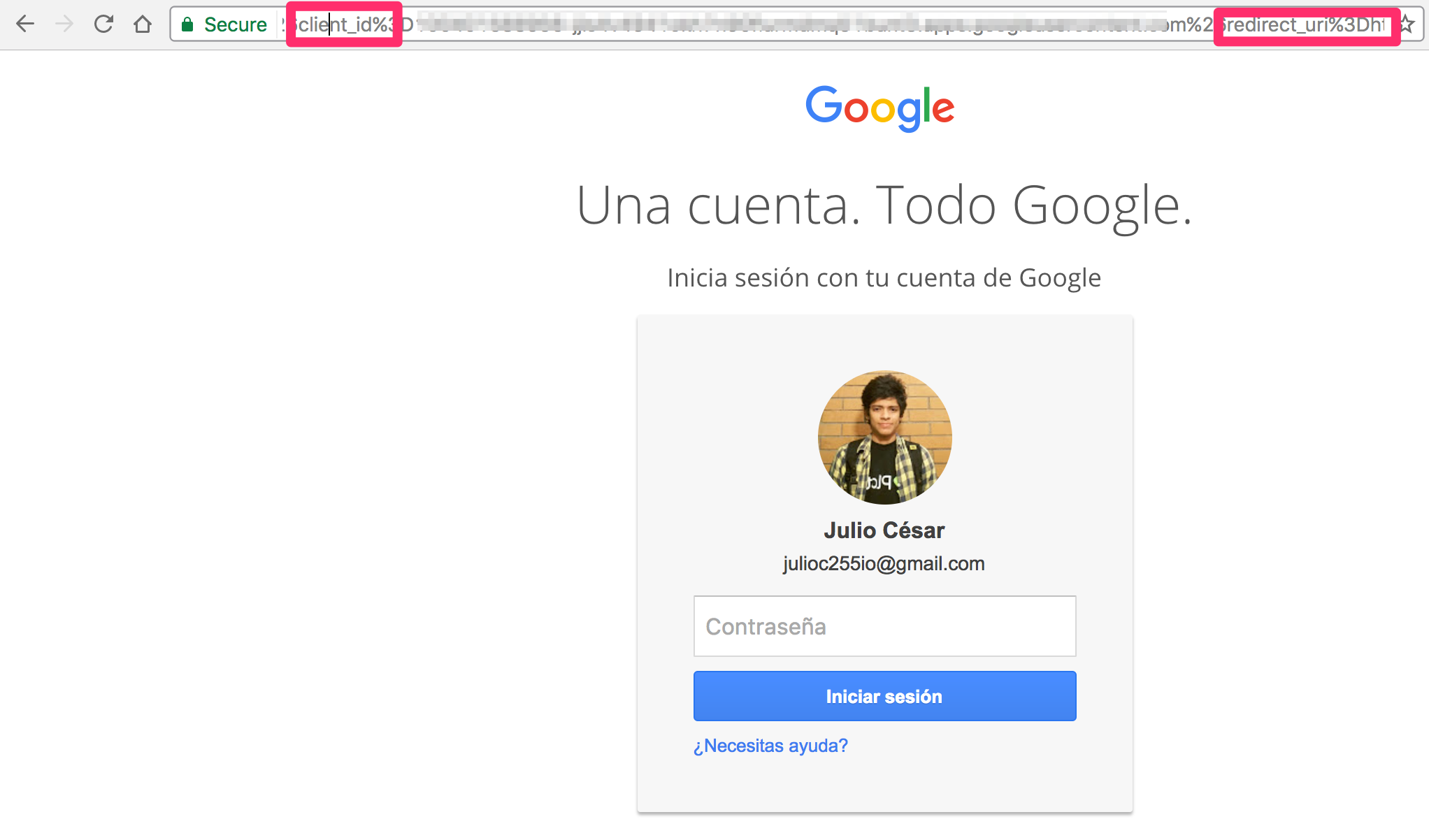
Task: Click the browser back arrow
Action: coord(25,24)
